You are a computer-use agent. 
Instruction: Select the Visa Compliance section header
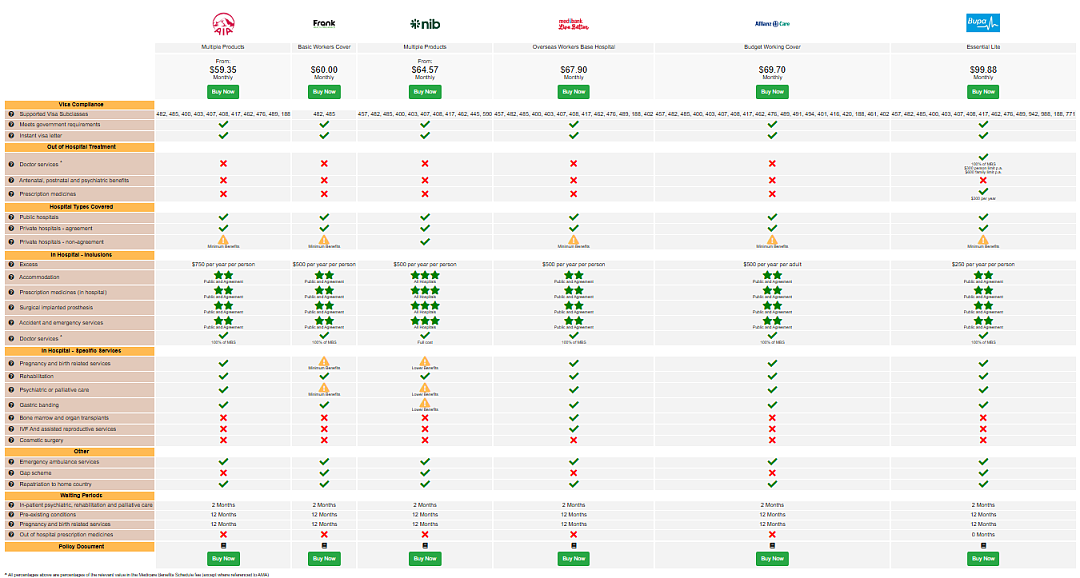click(x=80, y=105)
